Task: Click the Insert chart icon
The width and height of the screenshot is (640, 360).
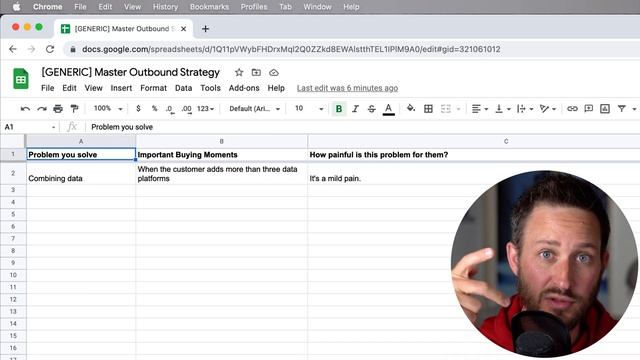Action: 605,109
